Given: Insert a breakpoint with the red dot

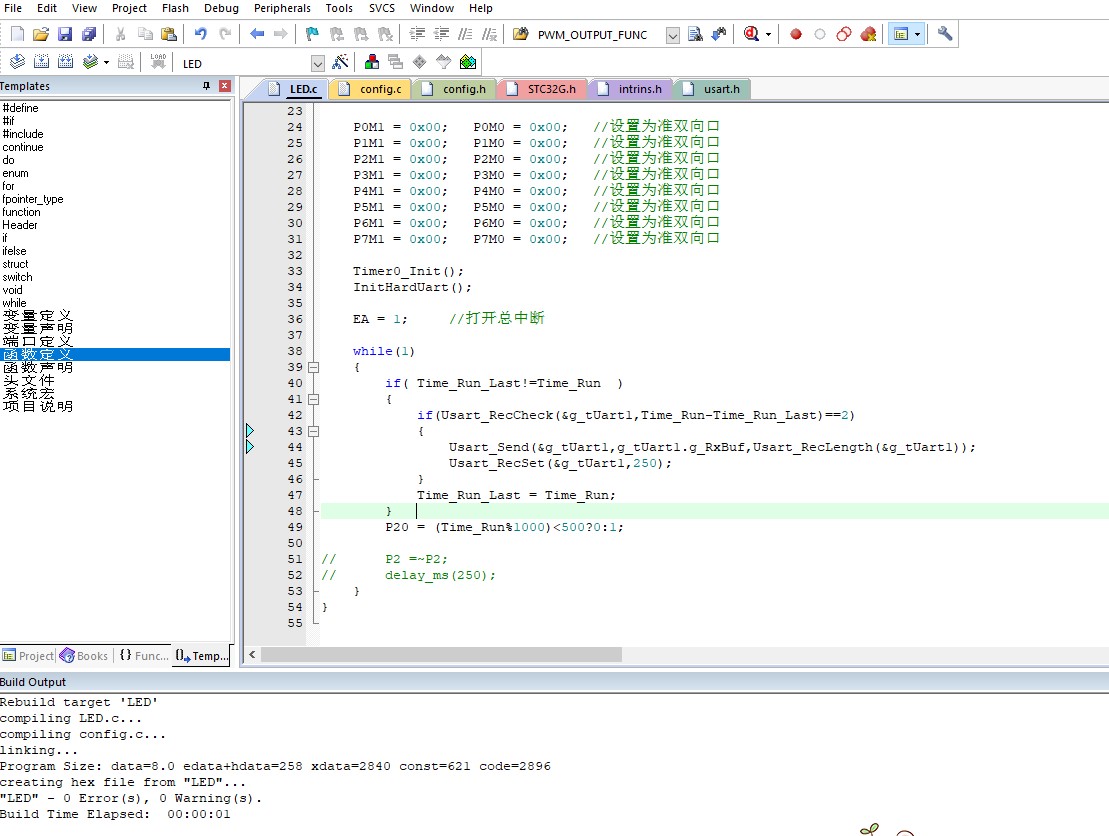Looking at the screenshot, I should pos(796,34).
